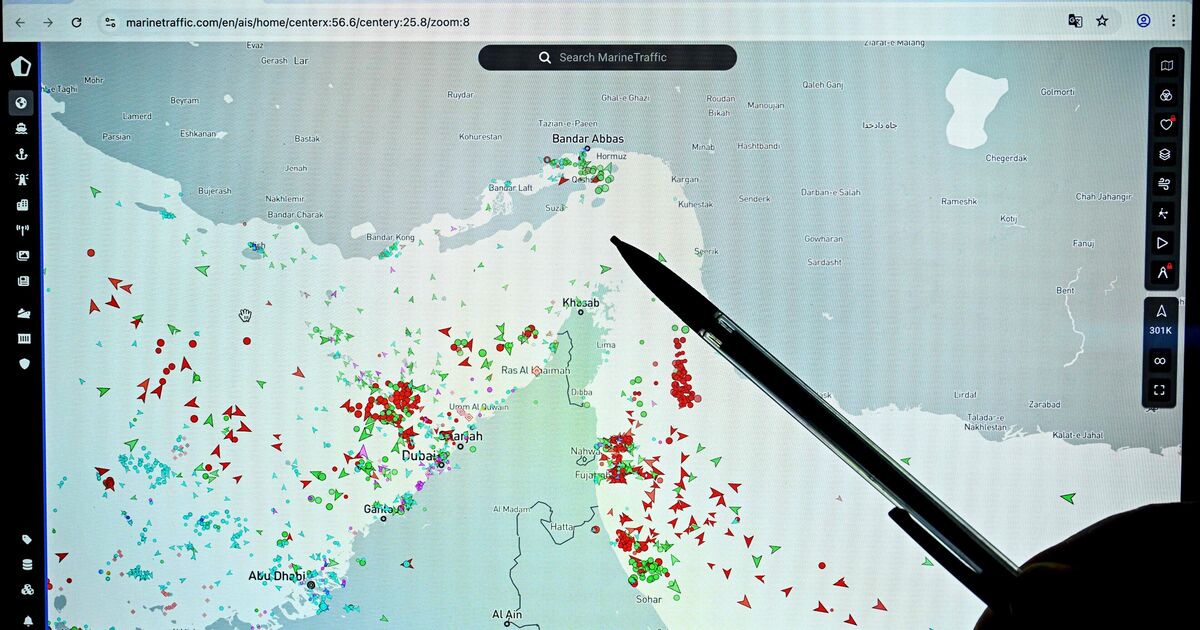The image size is (1200, 630).
Task: Click the Bandar Abbas city label
Action: coord(588,139)
